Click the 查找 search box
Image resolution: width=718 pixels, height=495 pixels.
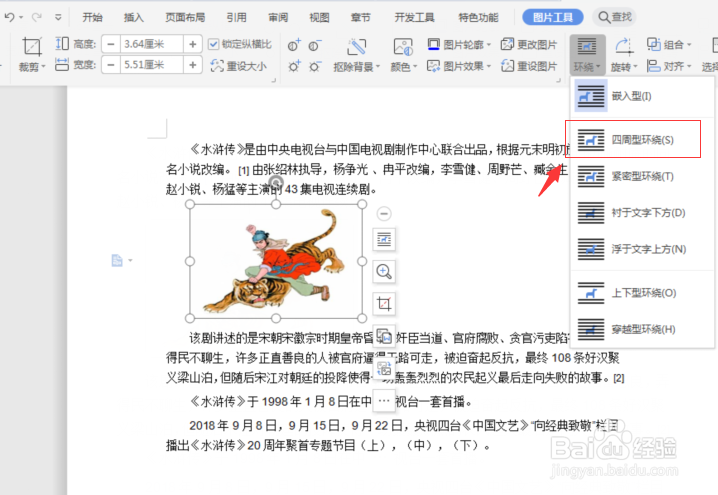pyautogui.click(x=615, y=17)
